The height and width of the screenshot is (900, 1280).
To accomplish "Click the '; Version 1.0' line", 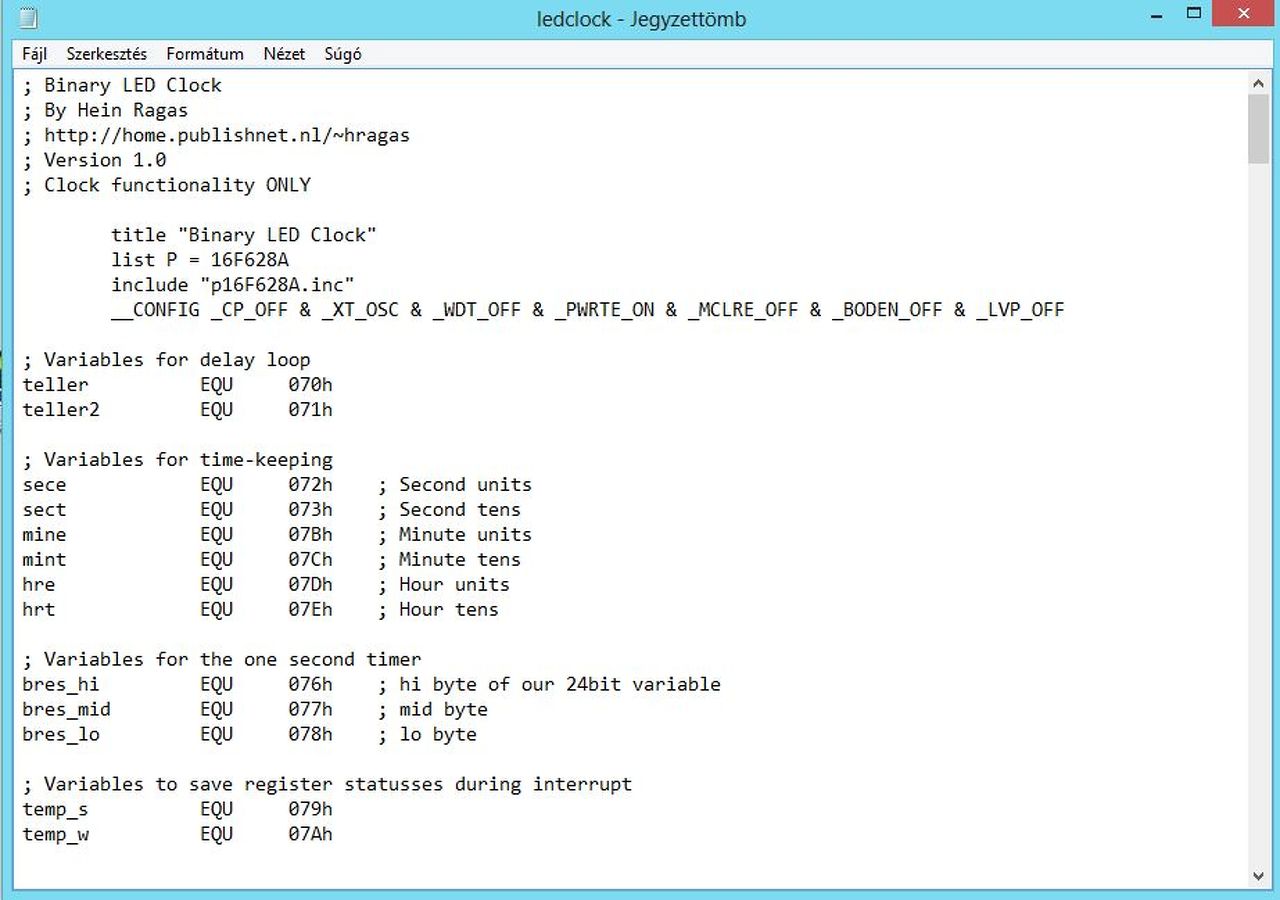I will click(x=94, y=160).
